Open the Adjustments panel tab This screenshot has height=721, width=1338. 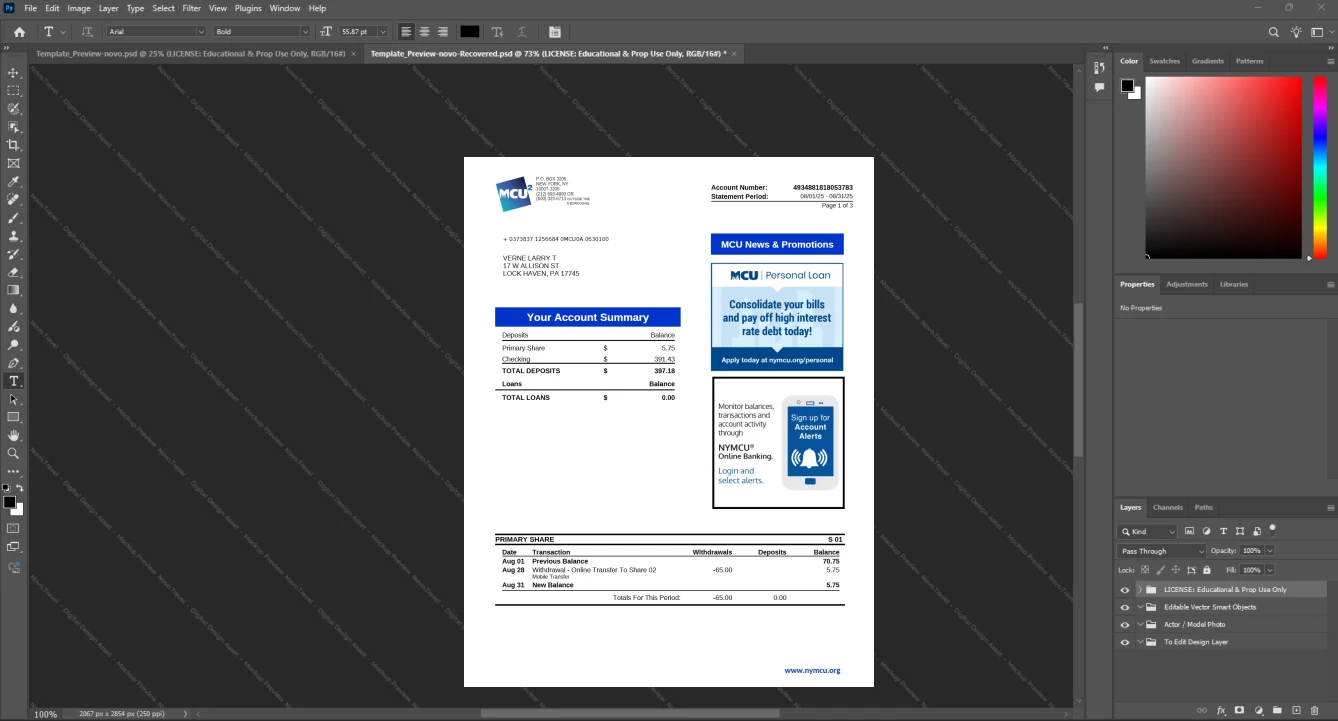pos(1186,284)
